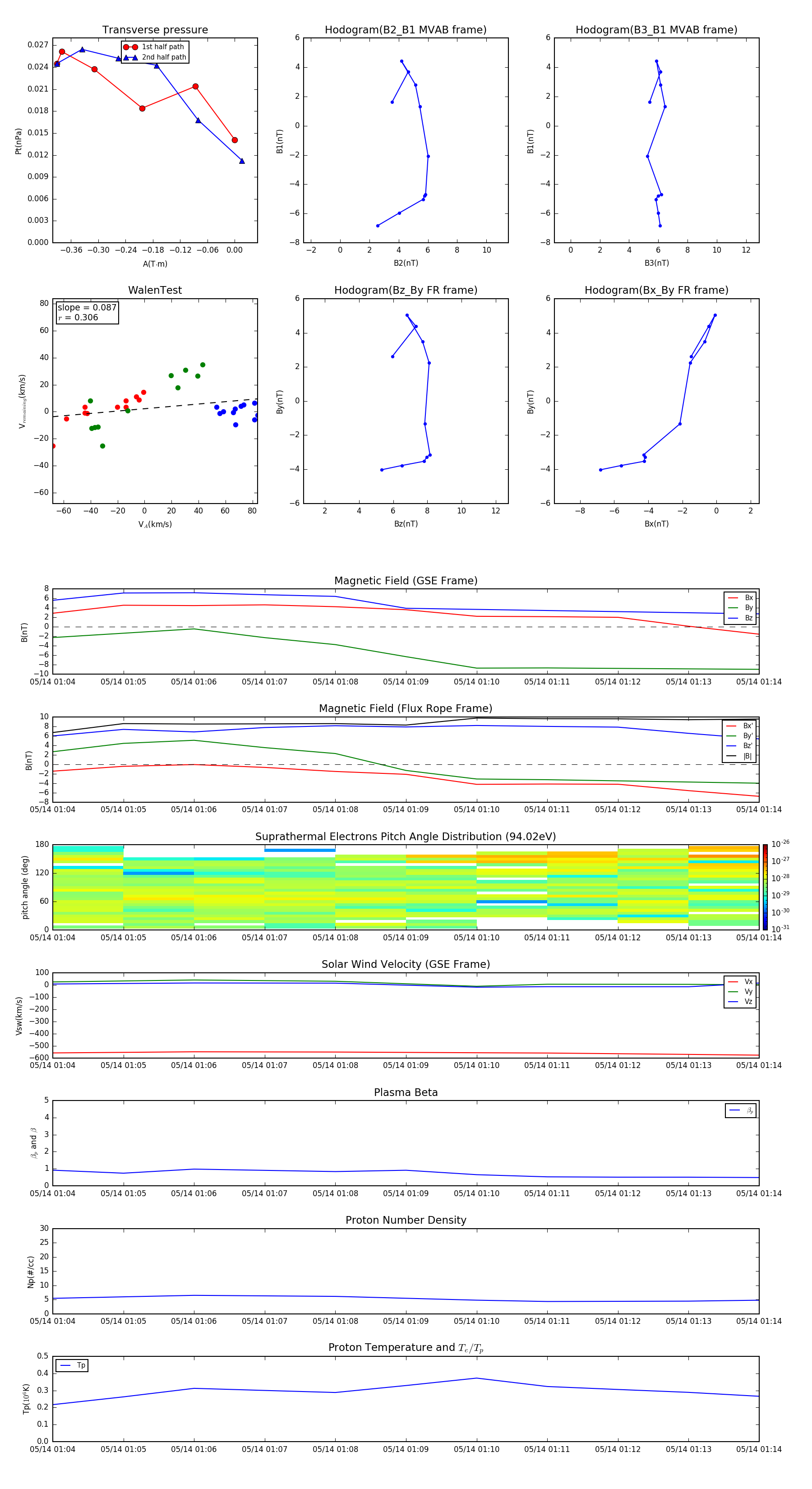Image resolution: width=812 pixels, height=1489 pixels.
Task: Click the 'slope = 0.087' annotation
Action: (87, 308)
